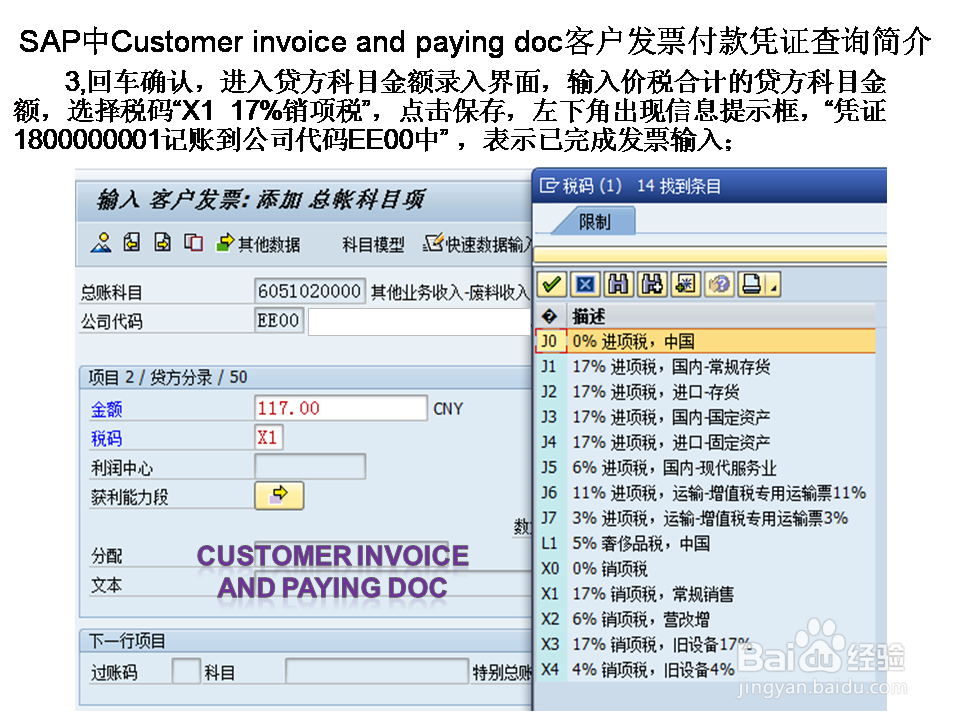Viewport: 960px width, 720px height.
Task: Open 科目模型 account model option
Action: (x=373, y=245)
